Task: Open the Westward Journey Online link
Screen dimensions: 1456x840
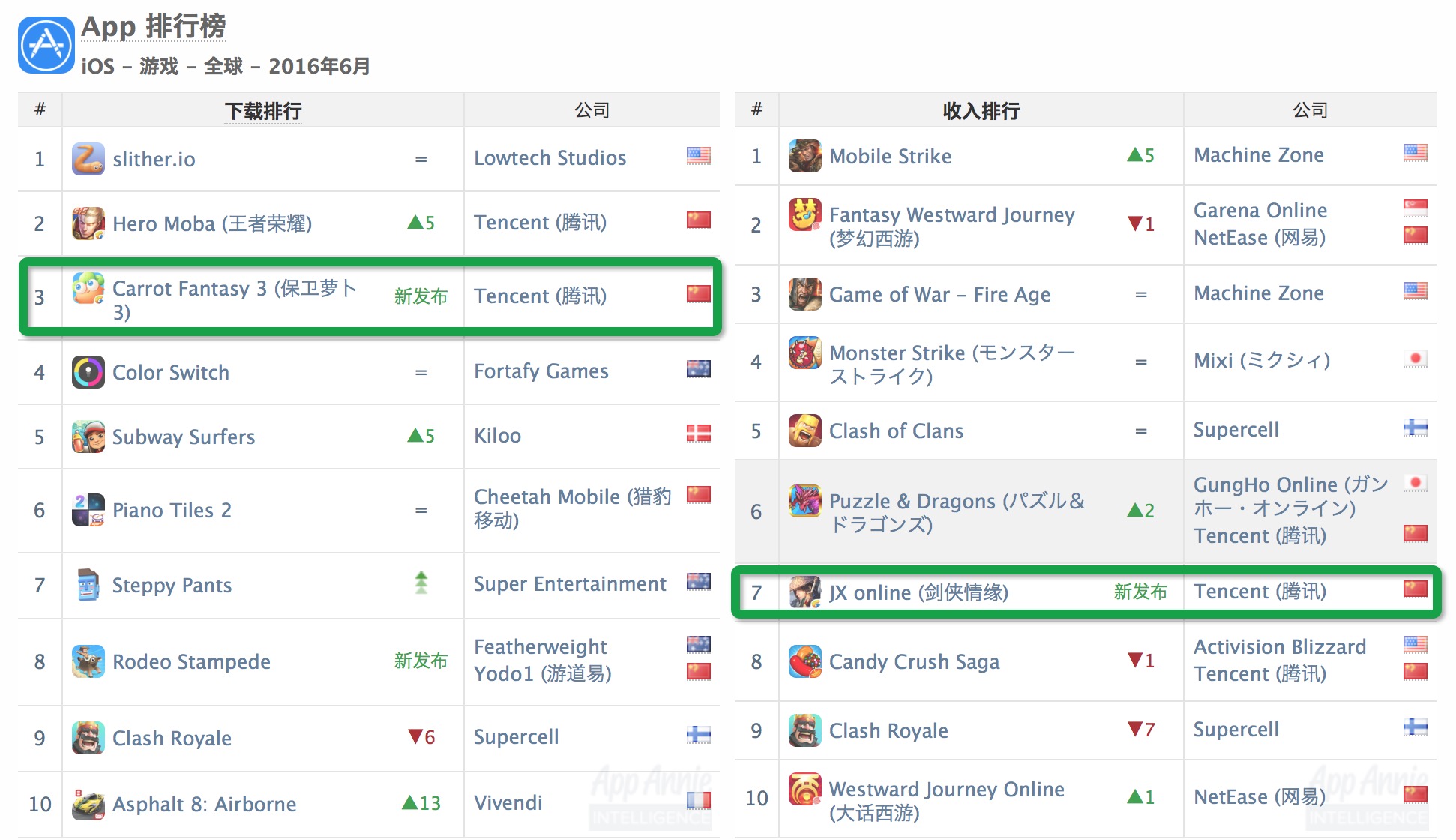Action: pyautogui.click(x=947, y=800)
